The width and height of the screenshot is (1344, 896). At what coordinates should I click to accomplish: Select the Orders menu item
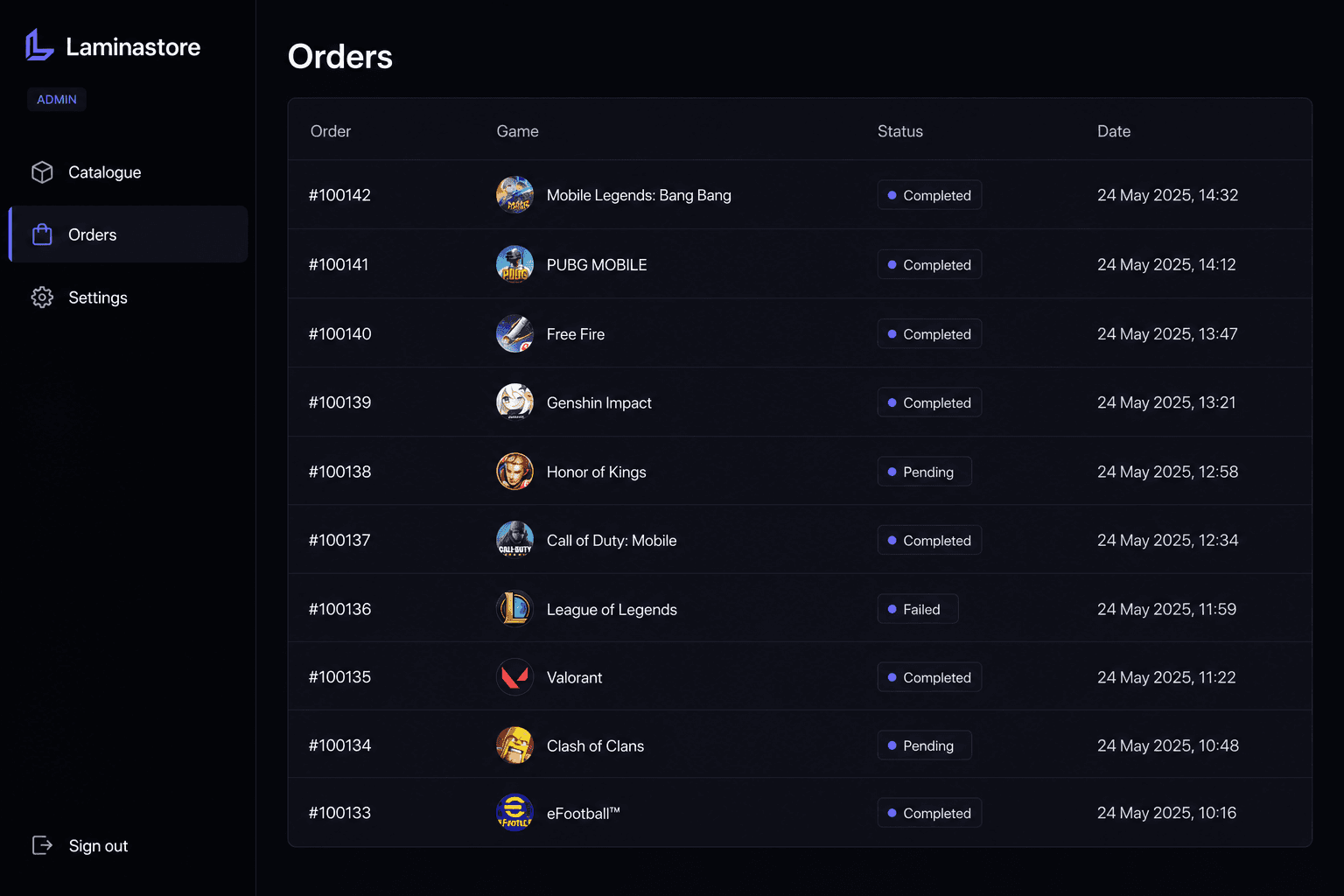tap(129, 234)
